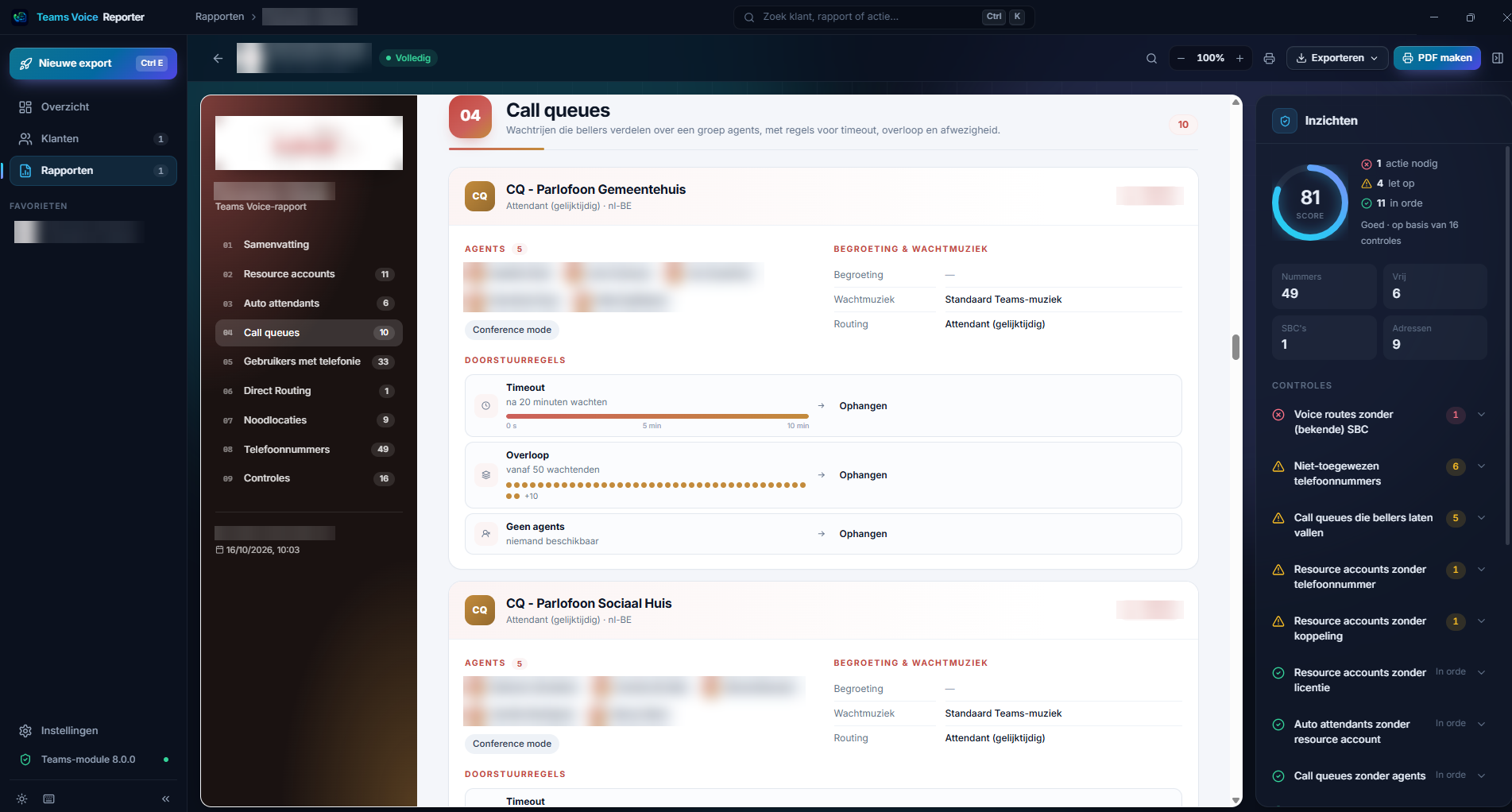1512x812 pixels.
Task: Click the report vertical scrollbar thumb
Action: pyautogui.click(x=1236, y=347)
